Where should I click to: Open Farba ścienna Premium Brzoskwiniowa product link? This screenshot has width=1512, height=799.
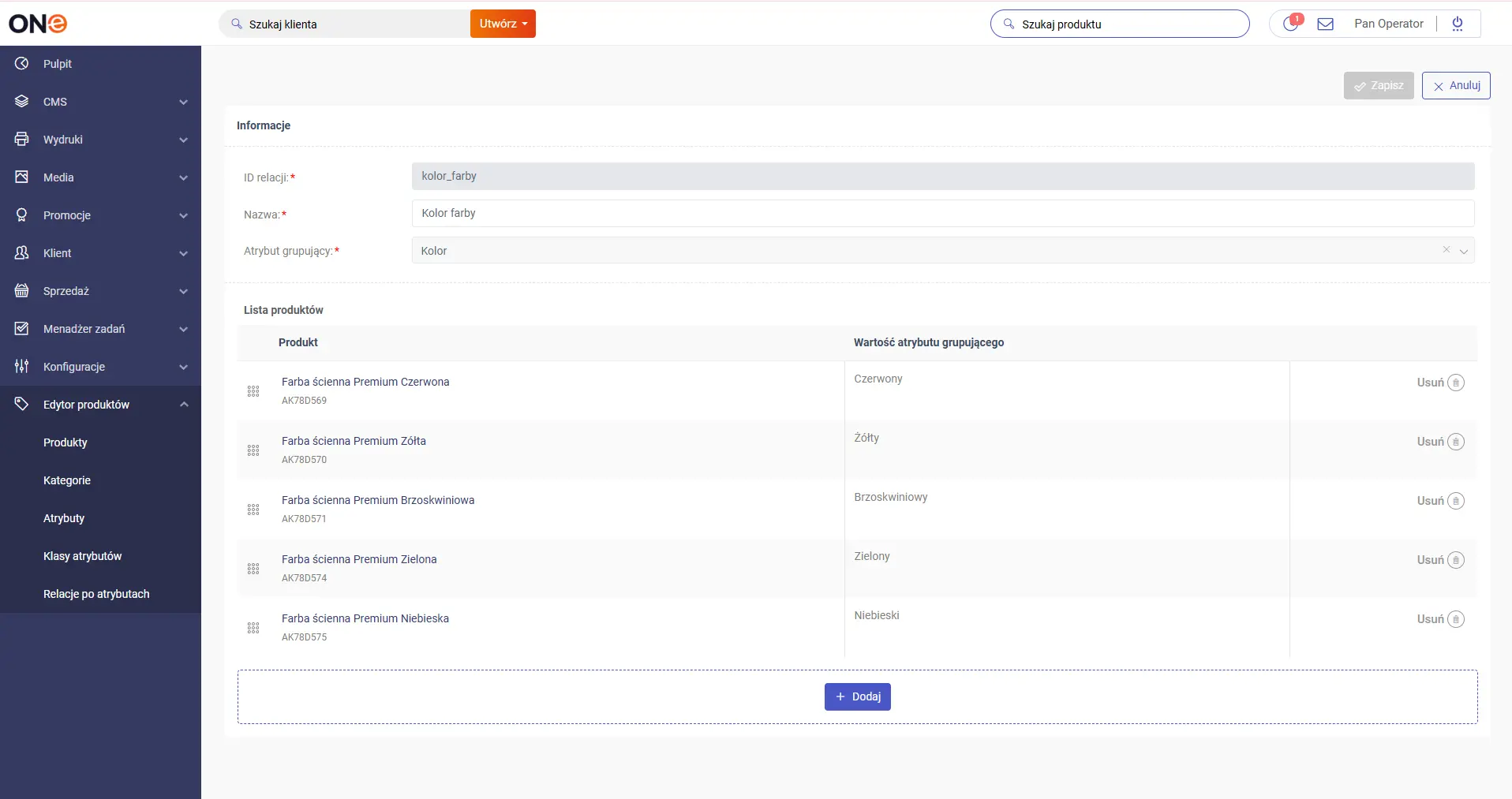pyautogui.click(x=378, y=500)
